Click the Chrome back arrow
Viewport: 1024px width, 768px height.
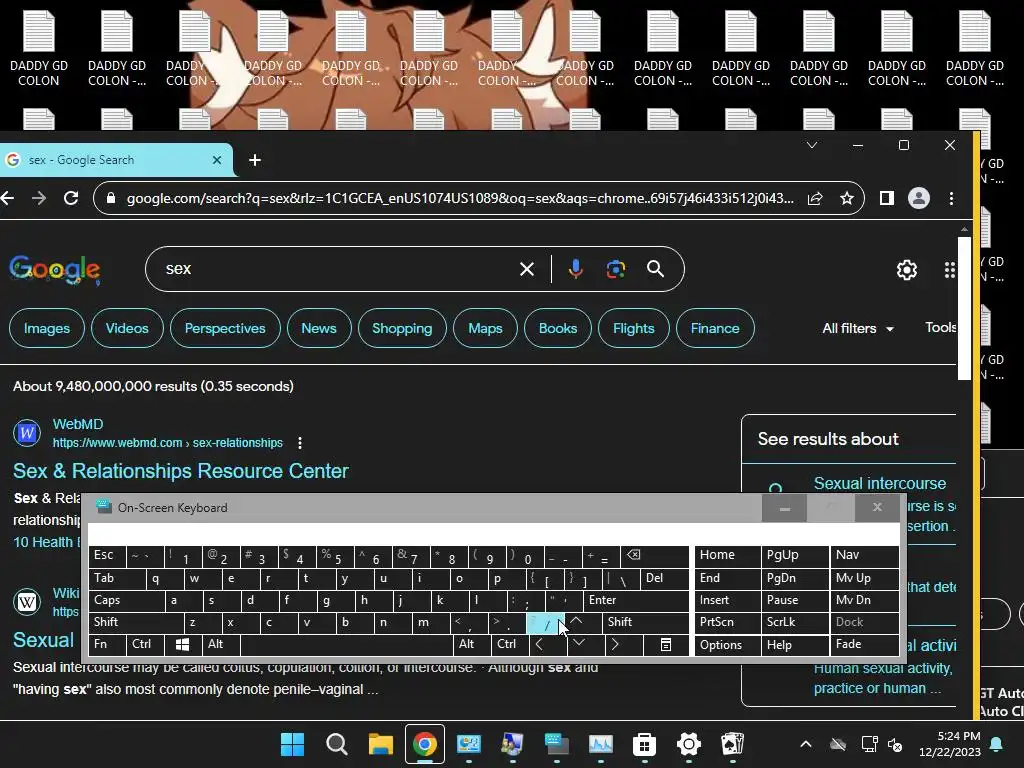[7, 198]
